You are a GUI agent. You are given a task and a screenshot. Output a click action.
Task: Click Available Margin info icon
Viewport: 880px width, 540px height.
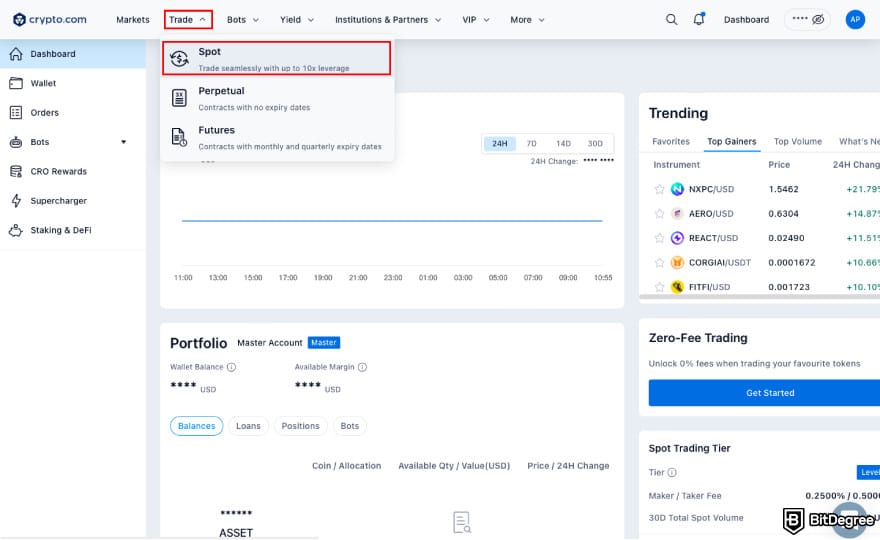363,367
